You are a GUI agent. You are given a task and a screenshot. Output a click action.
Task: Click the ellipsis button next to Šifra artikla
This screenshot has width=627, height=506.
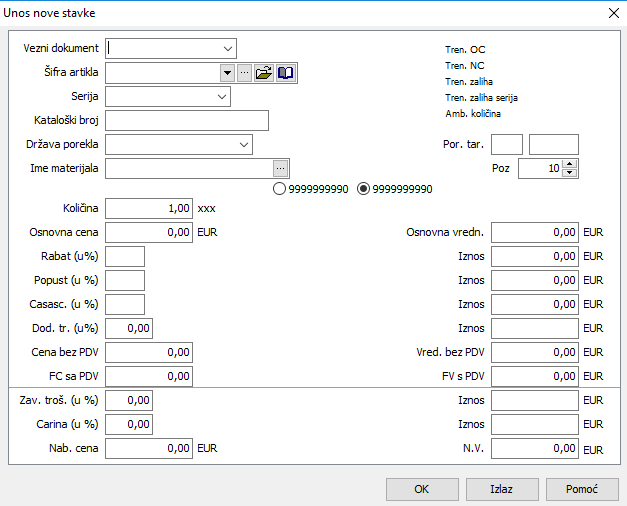tap(244, 73)
